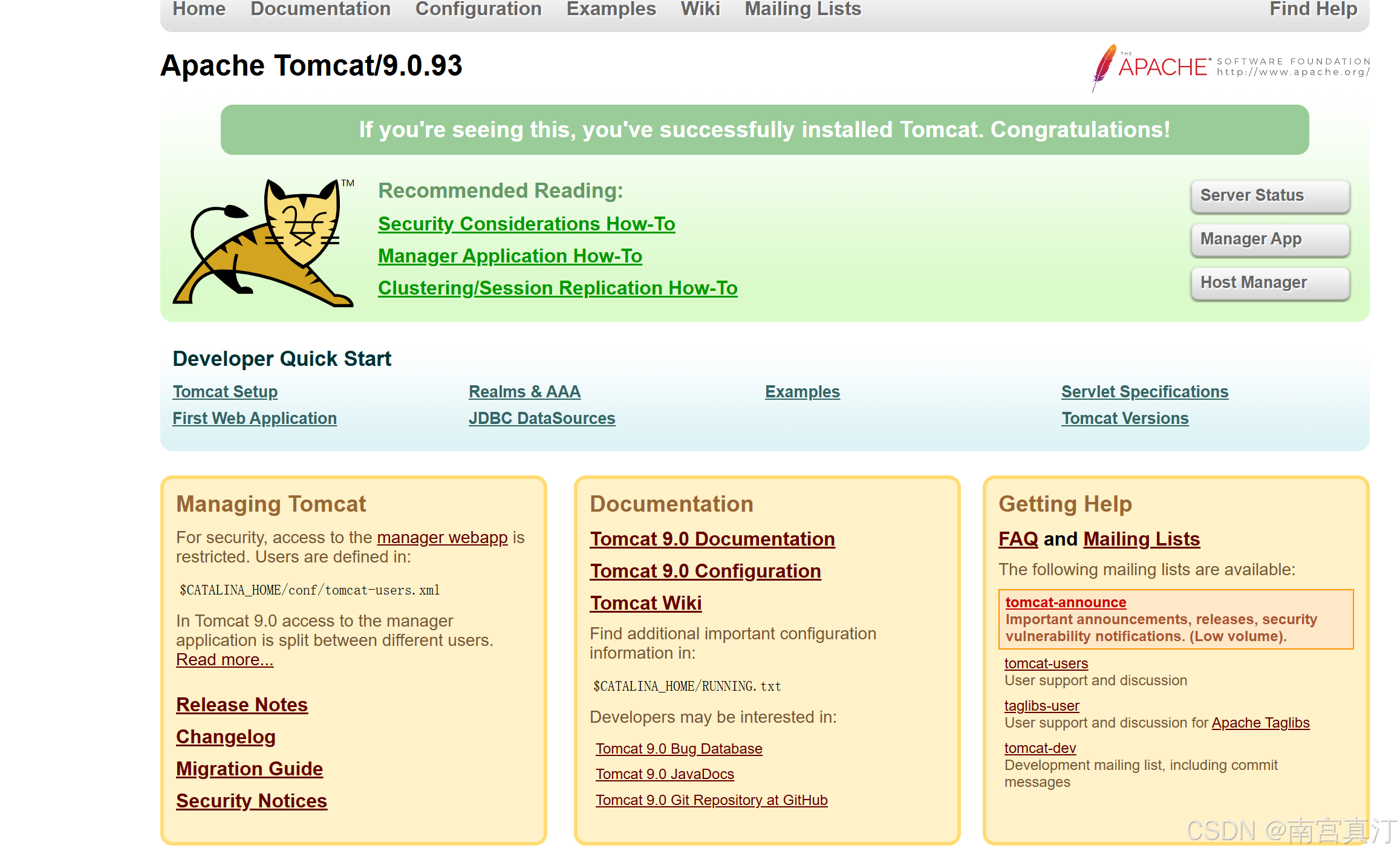The image size is (1400, 854).
Task: Open Documentation in the top navigation bar
Action: (321, 9)
